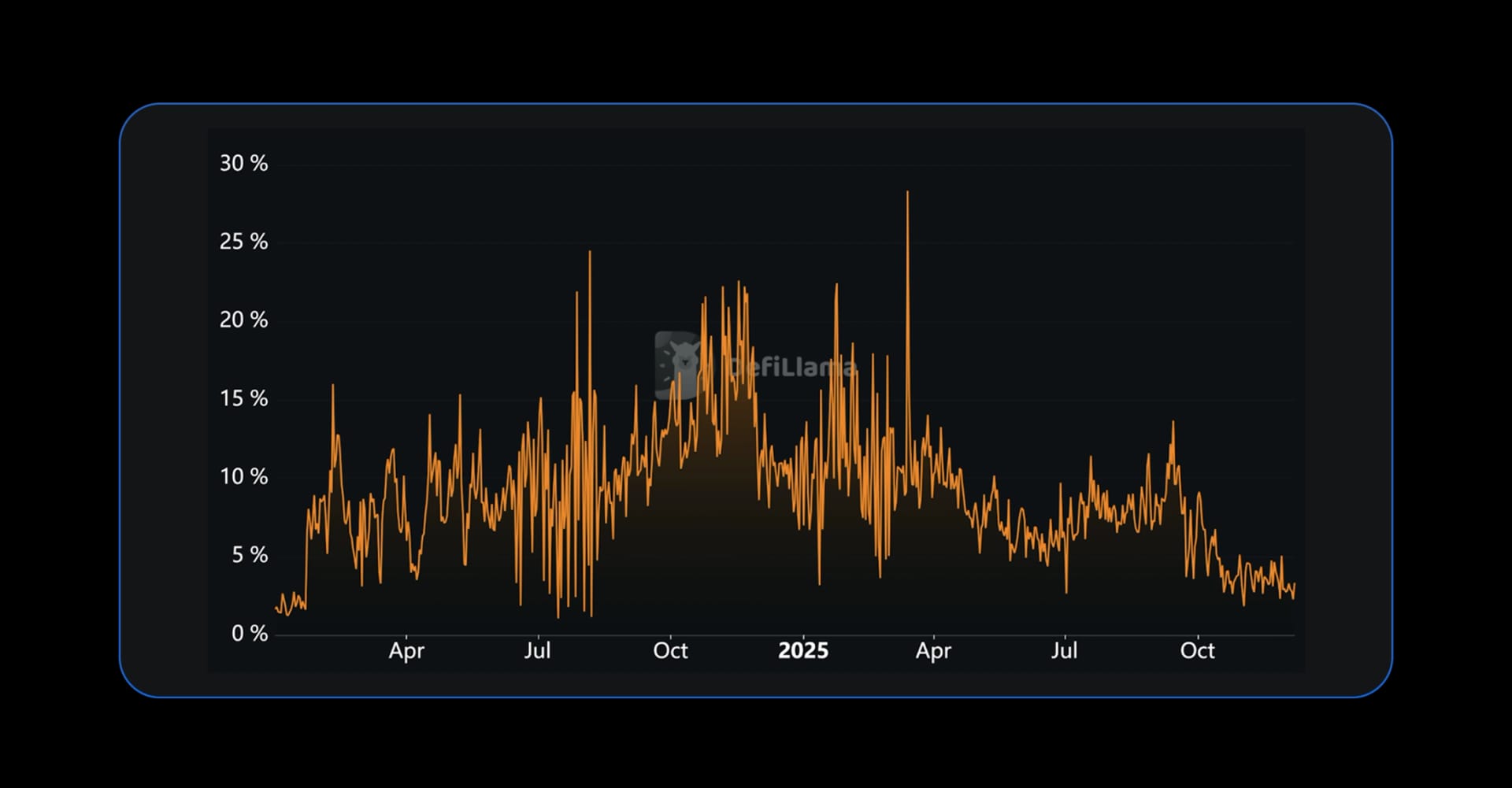This screenshot has height=788, width=1512.
Task: Click the 30 % y-axis label
Action: tap(244, 164)
